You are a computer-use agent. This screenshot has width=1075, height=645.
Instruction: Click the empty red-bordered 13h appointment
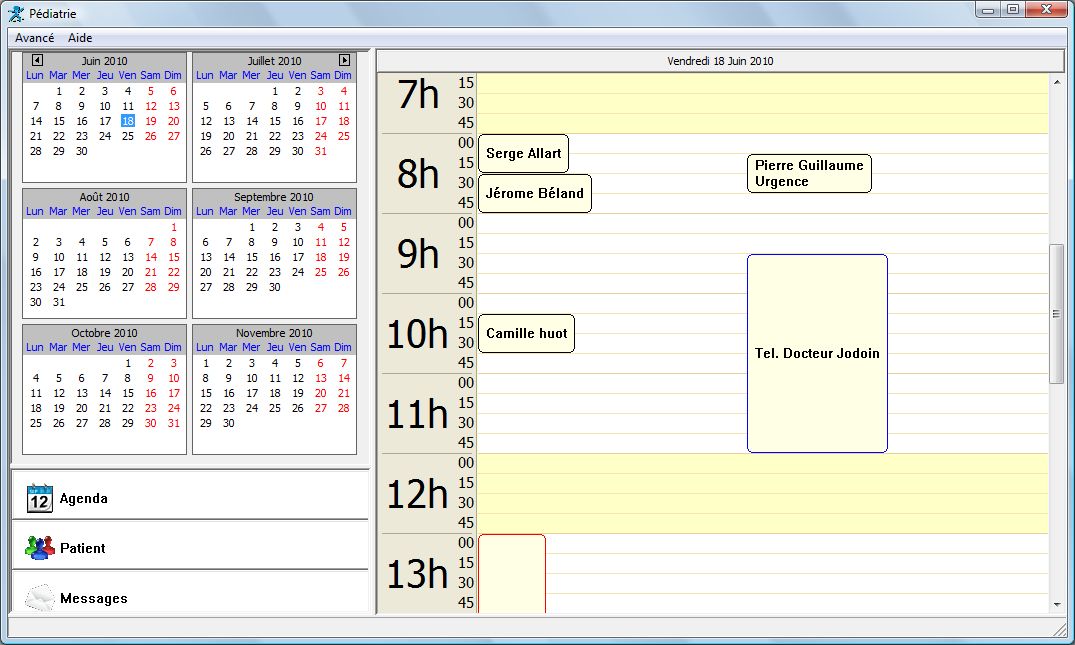tap(512, 573)
